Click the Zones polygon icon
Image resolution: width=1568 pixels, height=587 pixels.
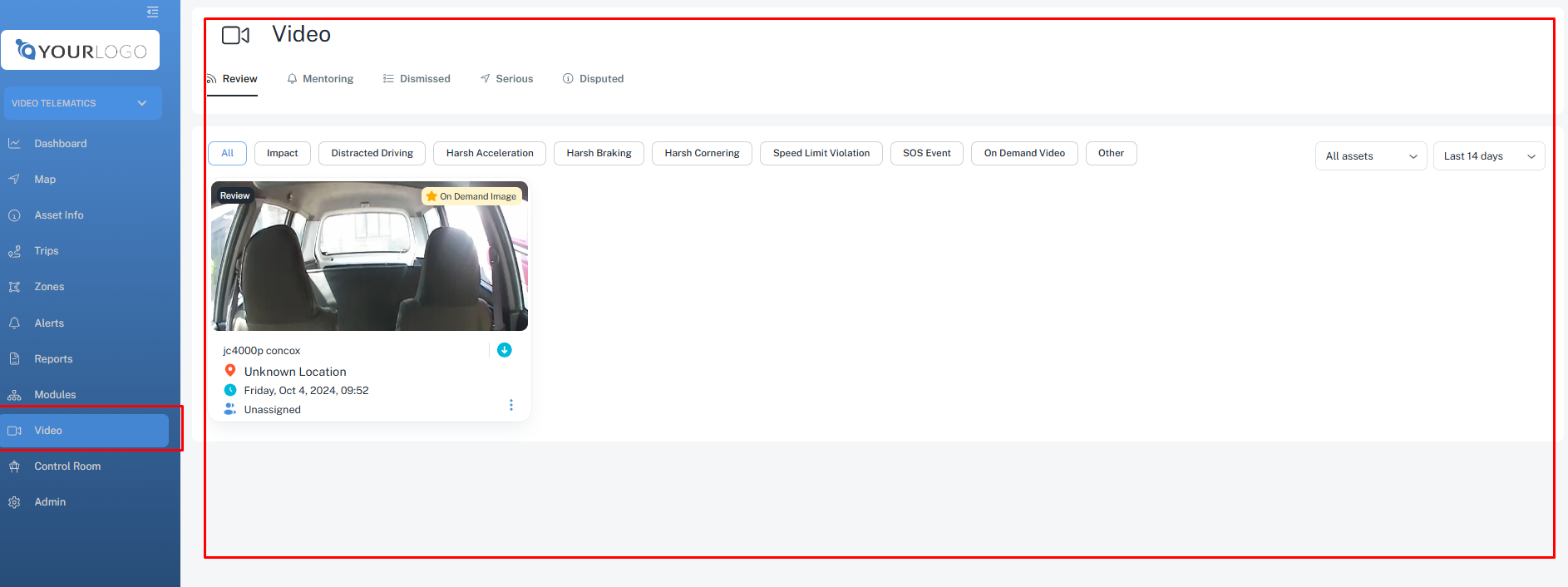pos(14,287)
